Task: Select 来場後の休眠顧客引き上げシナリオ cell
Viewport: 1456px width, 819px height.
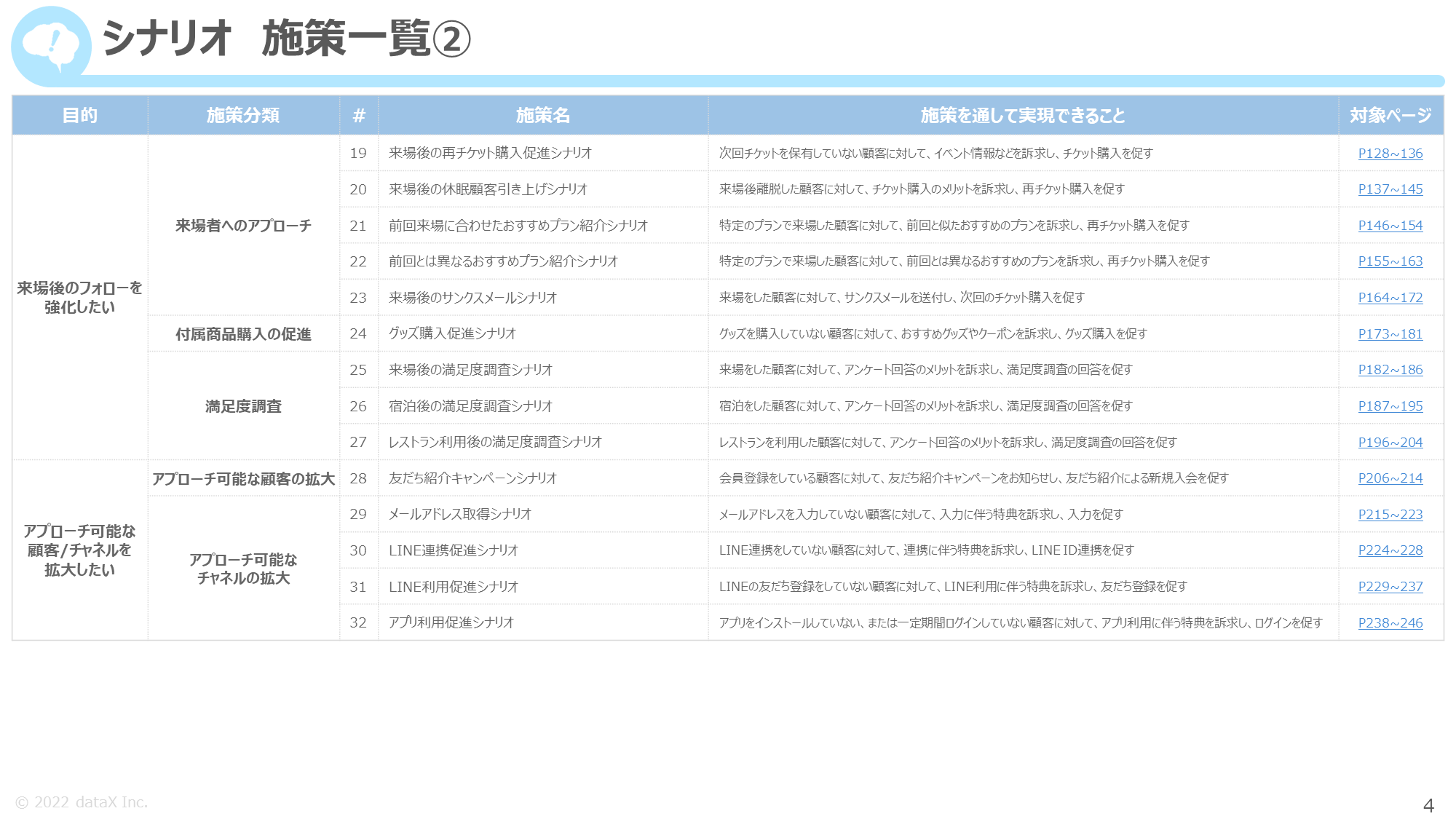Action: point(543,189)
